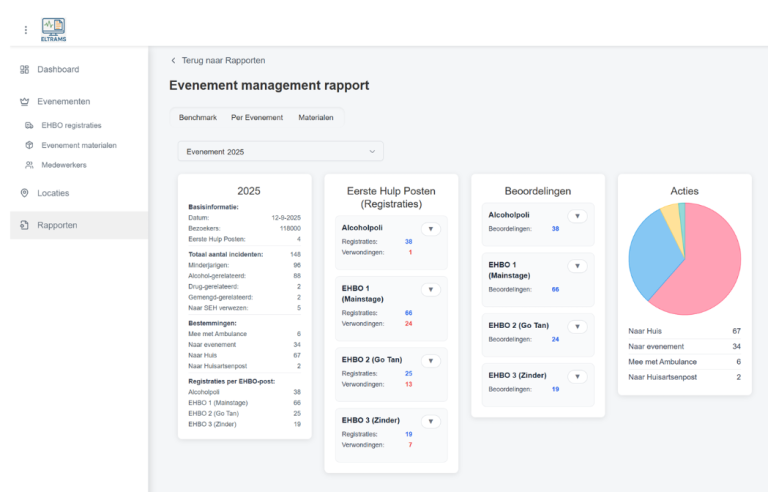Image resolution: width=768 pixels, height=492 pixels.
Task: Click the Evenementen crown icon
Action: [x=25, y=101]
